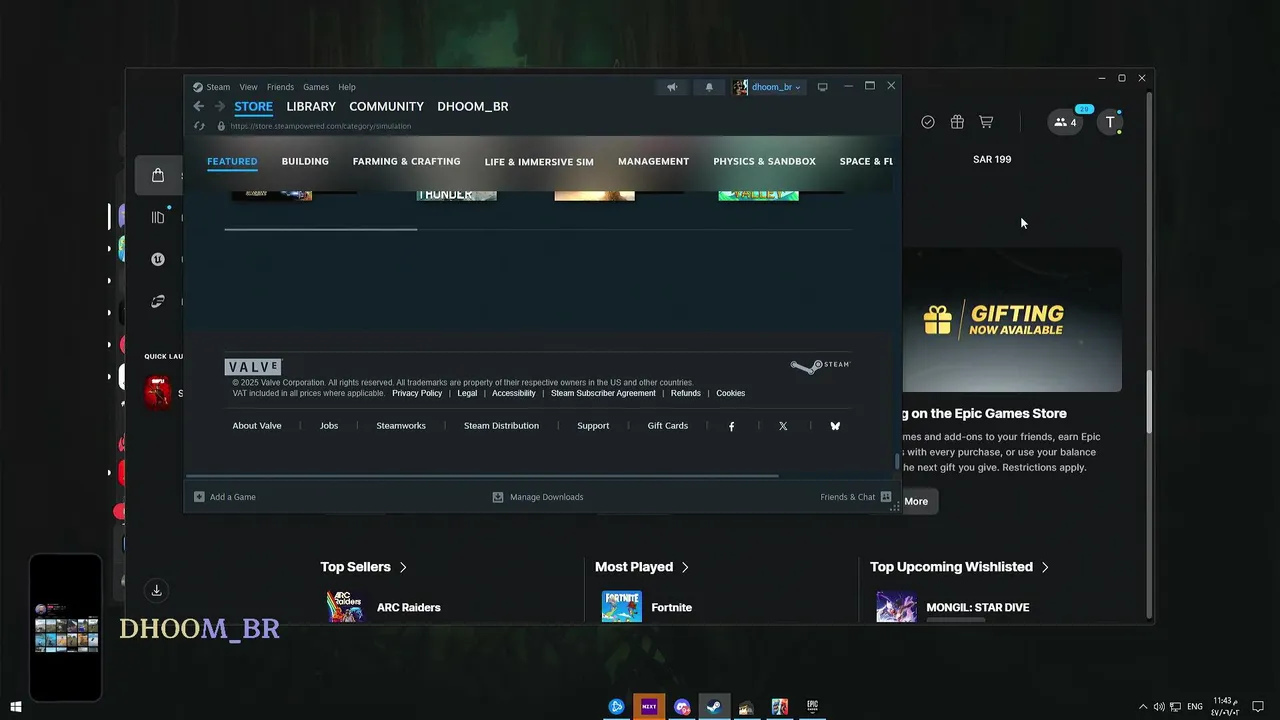Screen dimensions: 1280x720
Task: Open Manage Downloads in Steam
Action: (538, 497)
